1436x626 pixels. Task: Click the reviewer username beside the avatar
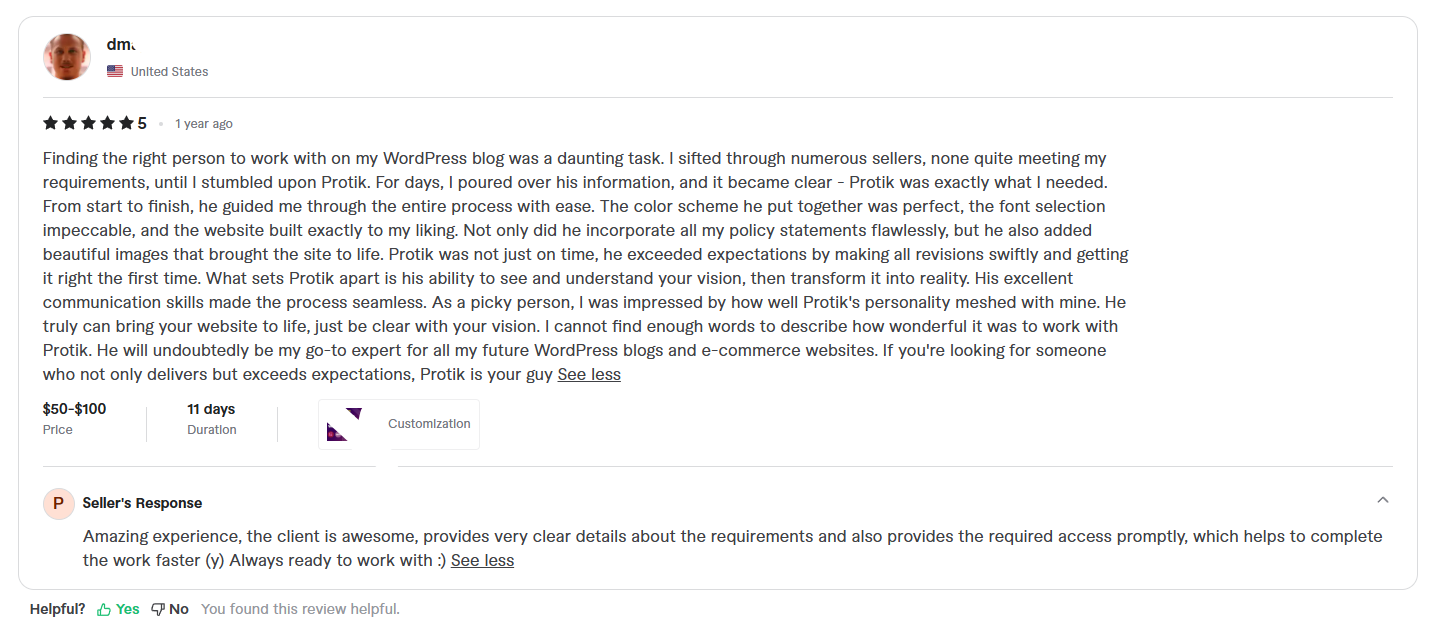(120, 44)
